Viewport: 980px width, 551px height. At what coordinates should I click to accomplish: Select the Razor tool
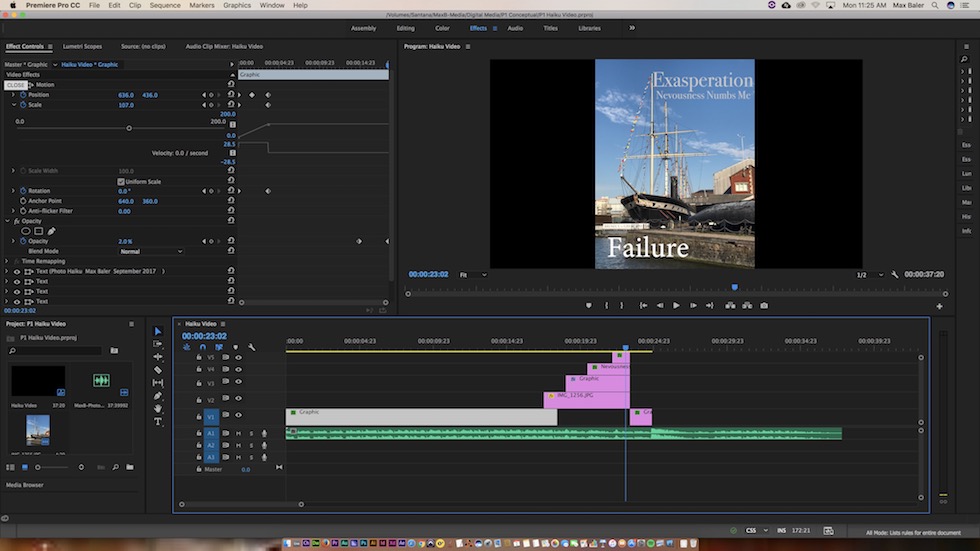[x=158, y=370]
